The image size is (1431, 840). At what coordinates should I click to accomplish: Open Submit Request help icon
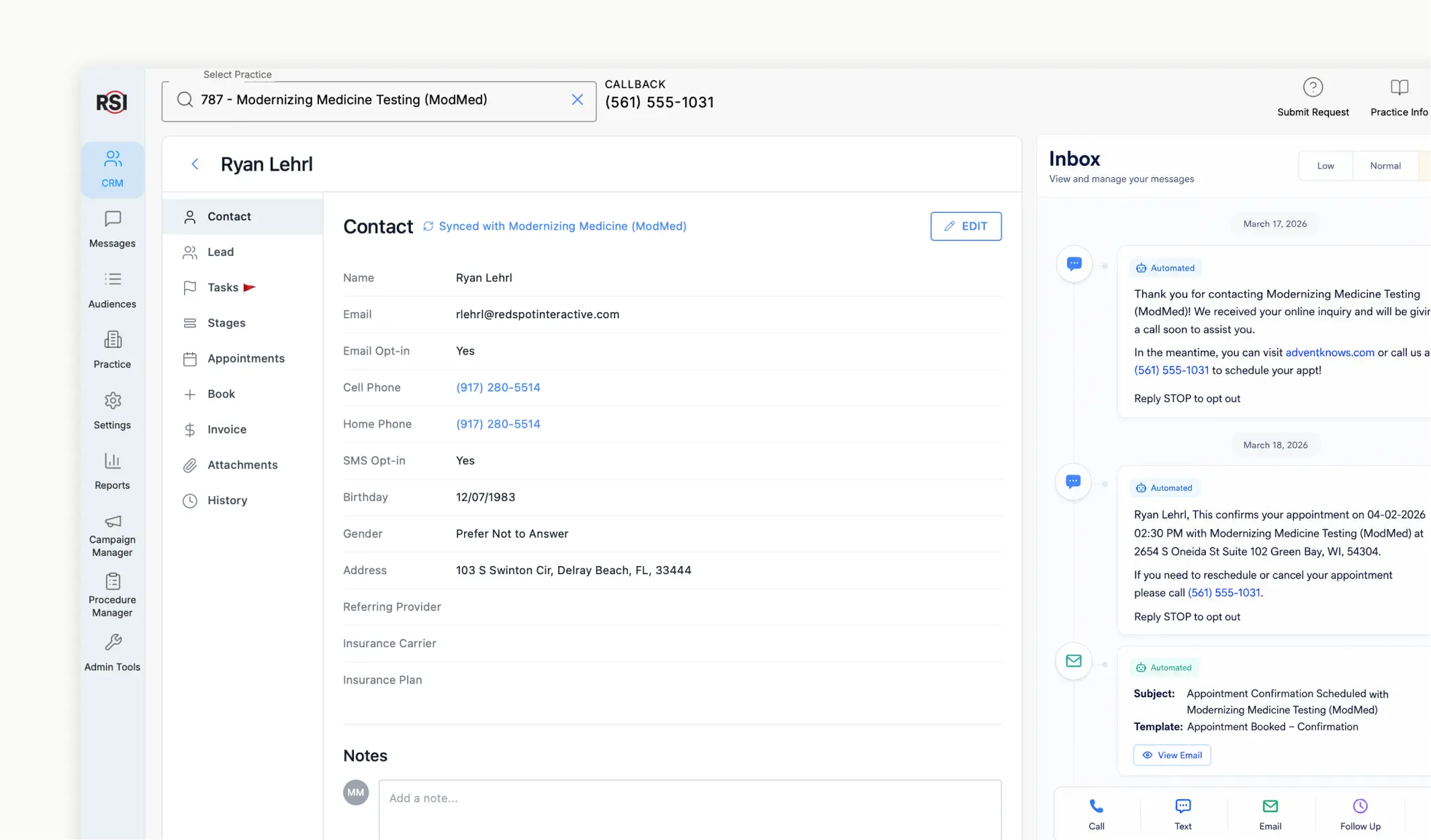[x=1312, y=87]
